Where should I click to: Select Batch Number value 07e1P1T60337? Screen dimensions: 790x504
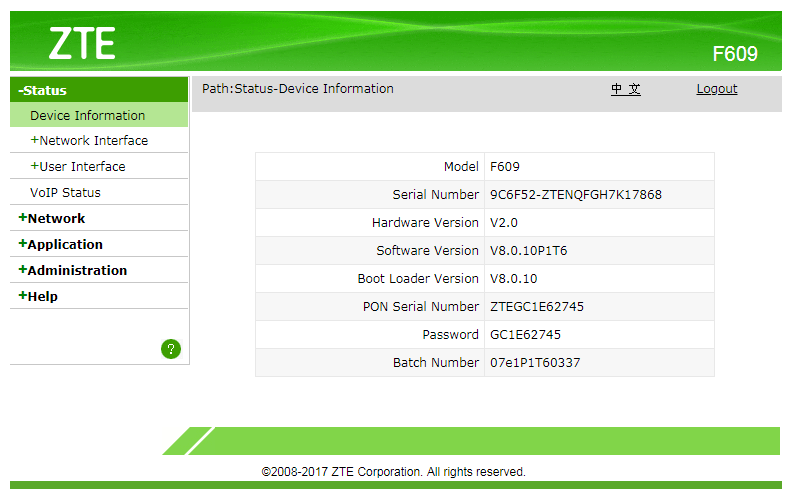coord(535,363)
